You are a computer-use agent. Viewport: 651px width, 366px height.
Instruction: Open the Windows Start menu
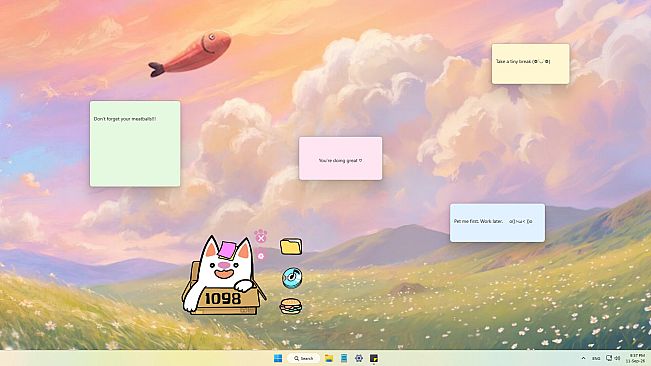pos(278,358)
